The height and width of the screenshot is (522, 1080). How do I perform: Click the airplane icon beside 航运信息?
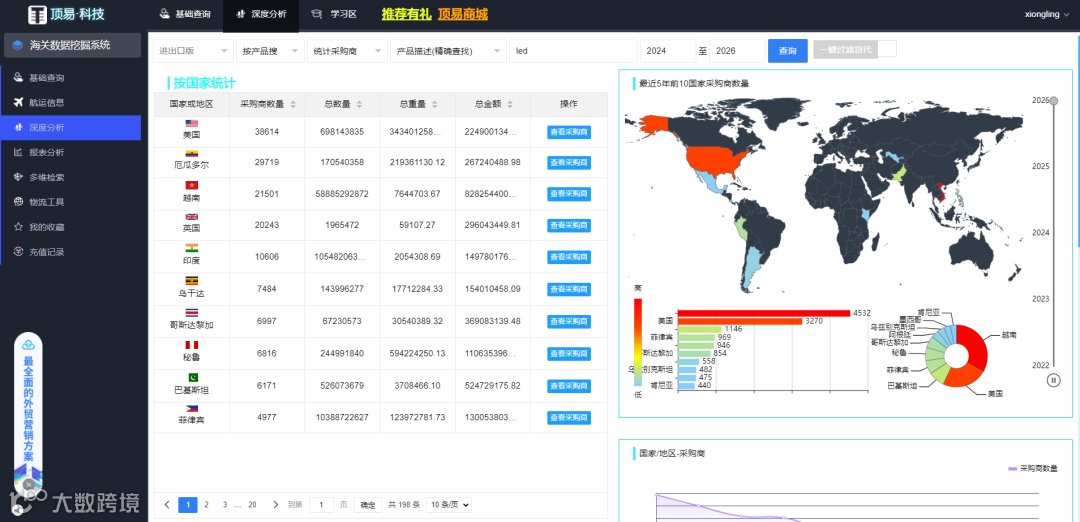click(18, 103)
